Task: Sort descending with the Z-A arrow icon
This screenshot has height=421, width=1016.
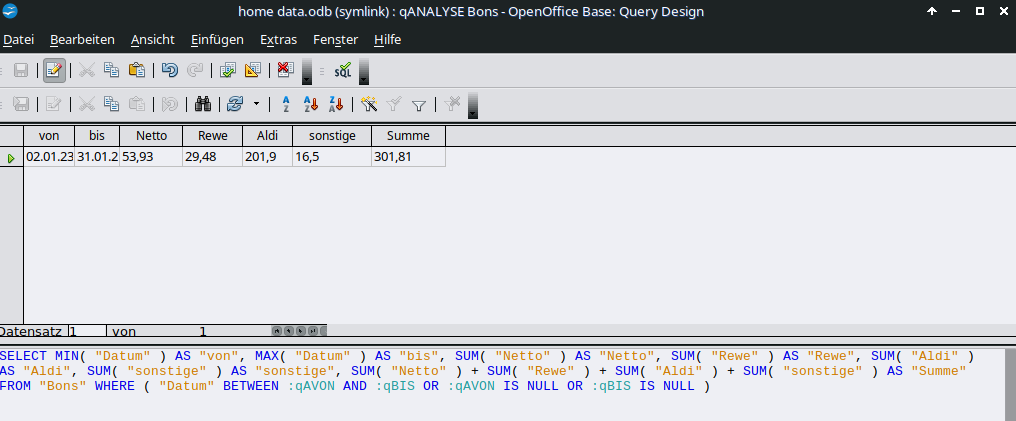Action: pyautogui.click(x=336, y=104)
